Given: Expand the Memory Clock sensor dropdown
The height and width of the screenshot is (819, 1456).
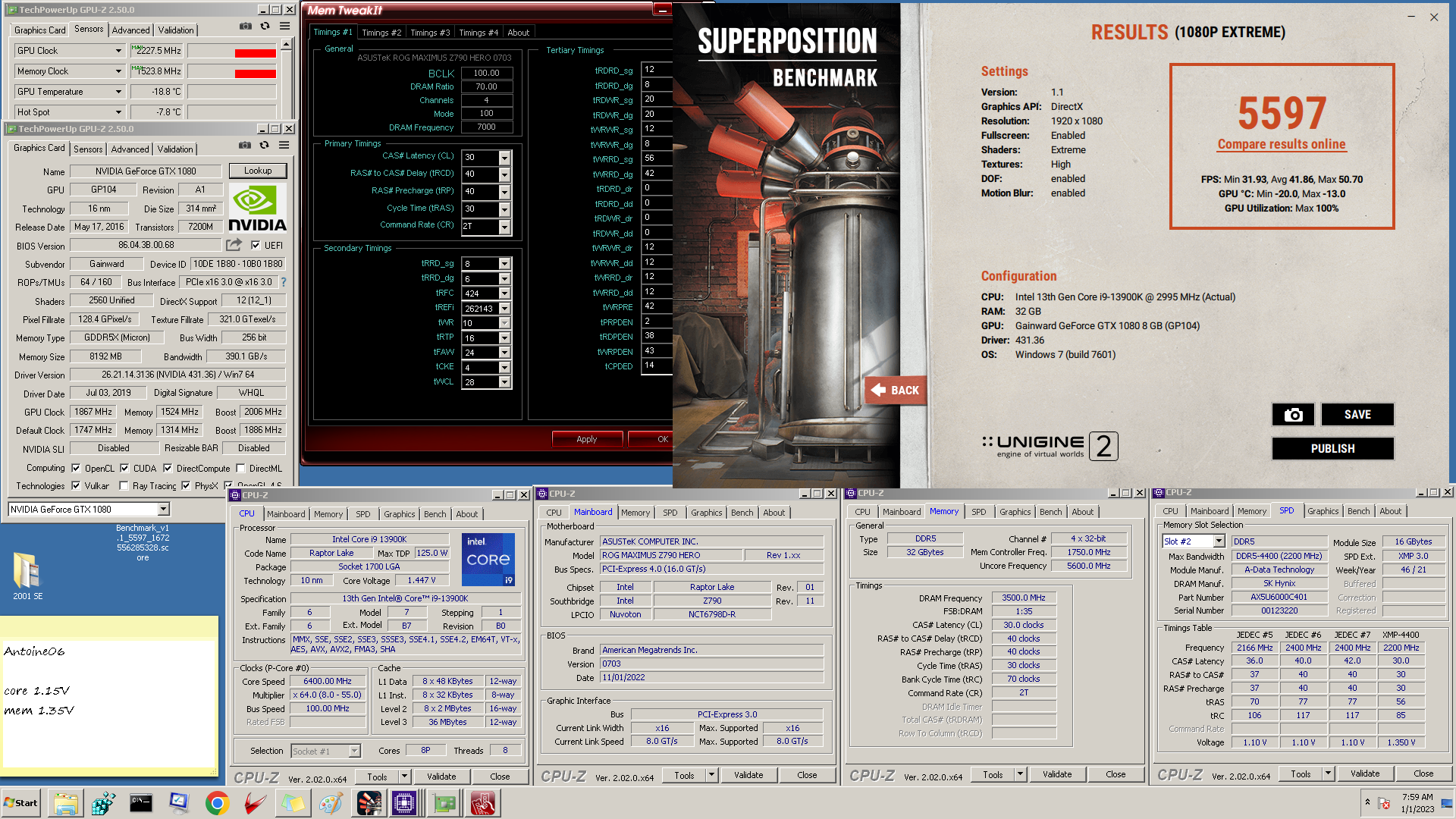Looking at the screenshot, I should (118, 71).
